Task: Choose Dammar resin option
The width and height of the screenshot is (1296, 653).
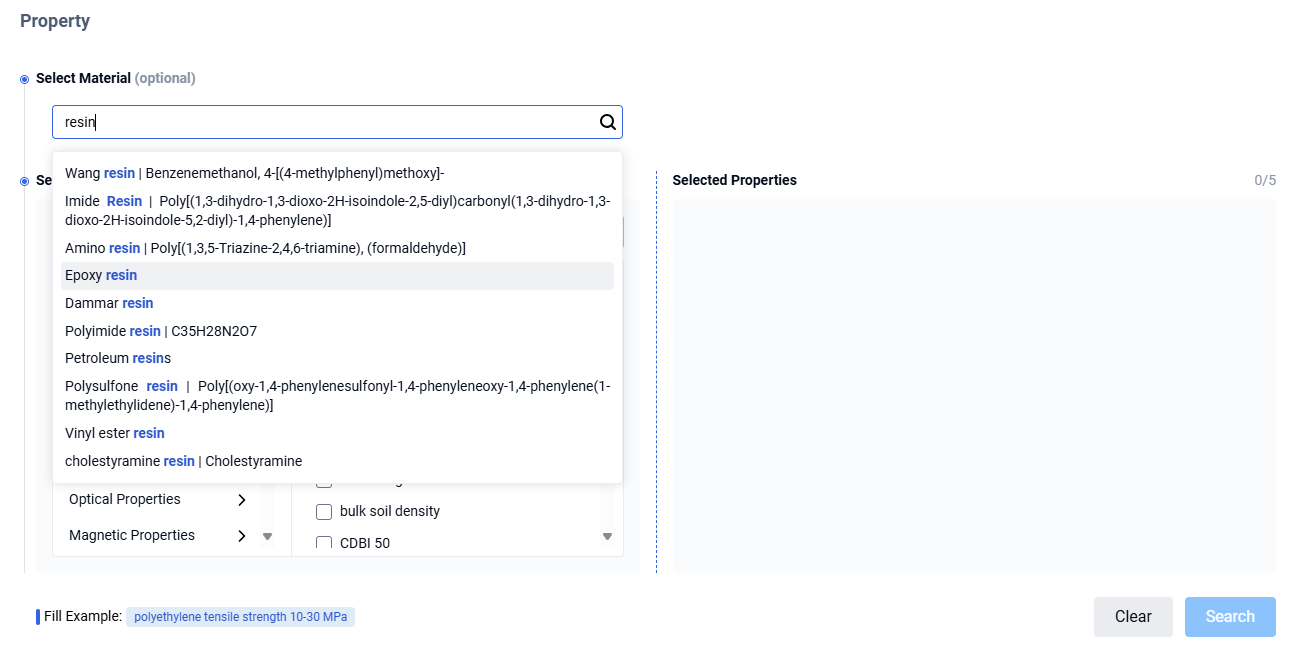Action: point(109,303)
